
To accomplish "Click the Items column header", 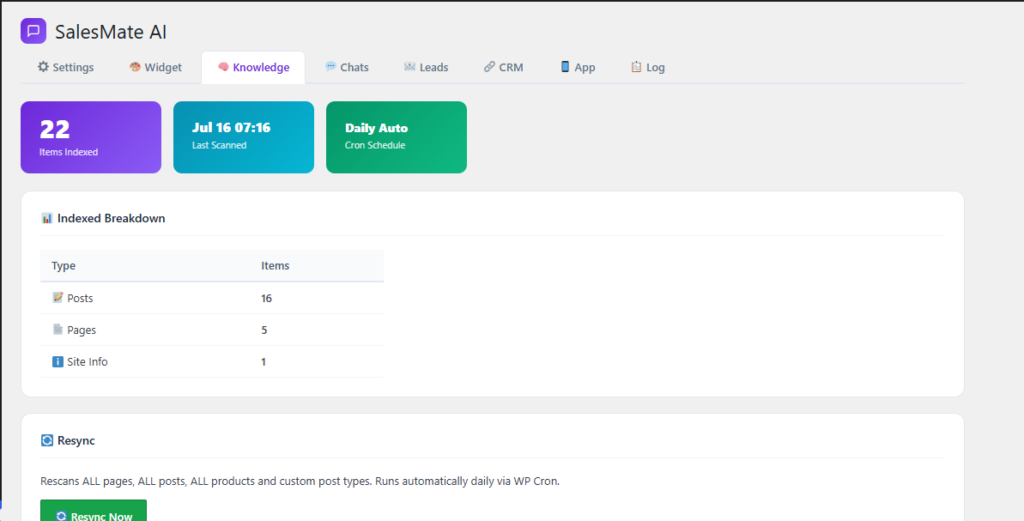I will (275, 266).
